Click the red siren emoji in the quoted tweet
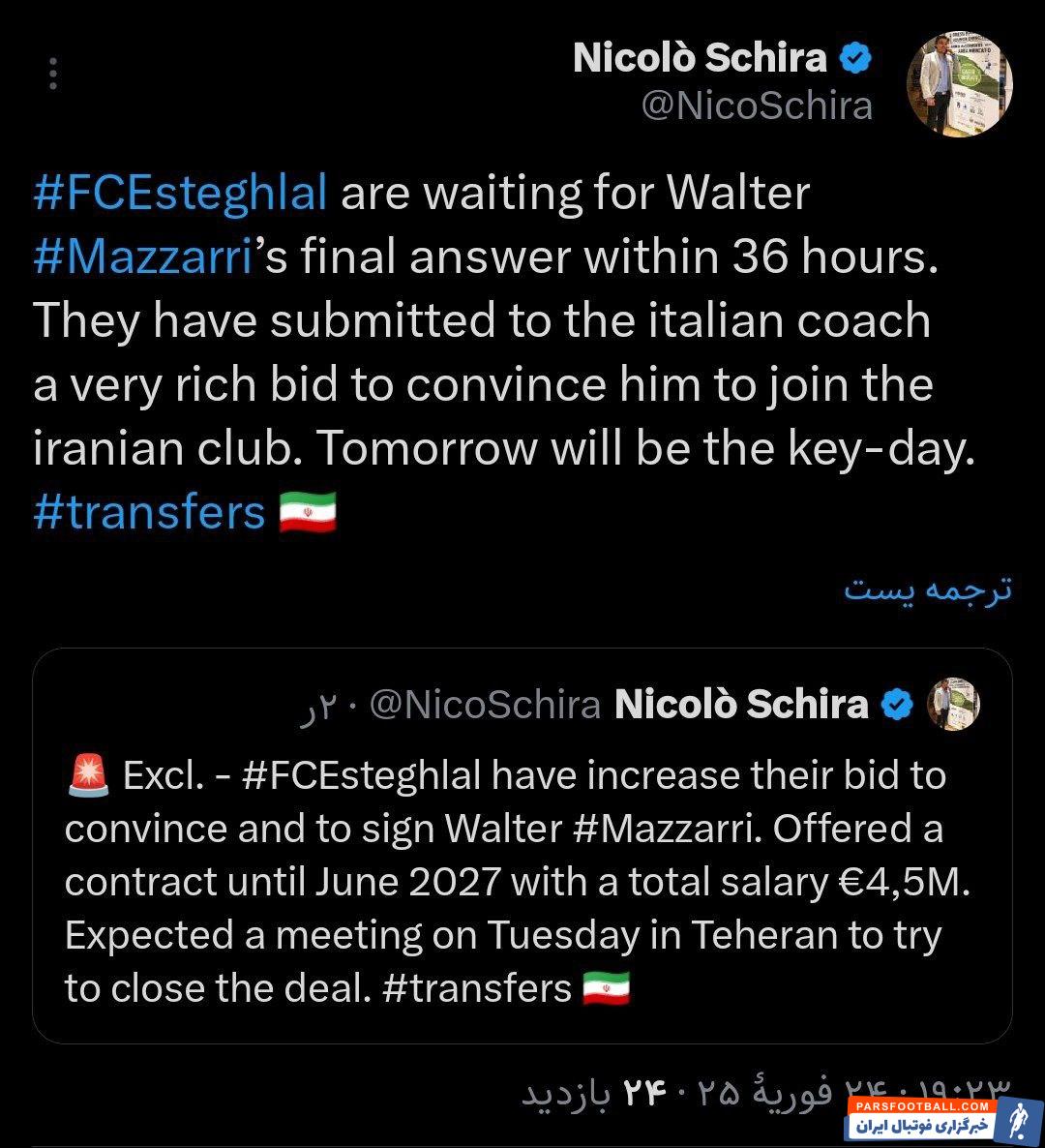Image resolution: width=1045 pixels, height=1148 pixels. click(x=89, y=776)
